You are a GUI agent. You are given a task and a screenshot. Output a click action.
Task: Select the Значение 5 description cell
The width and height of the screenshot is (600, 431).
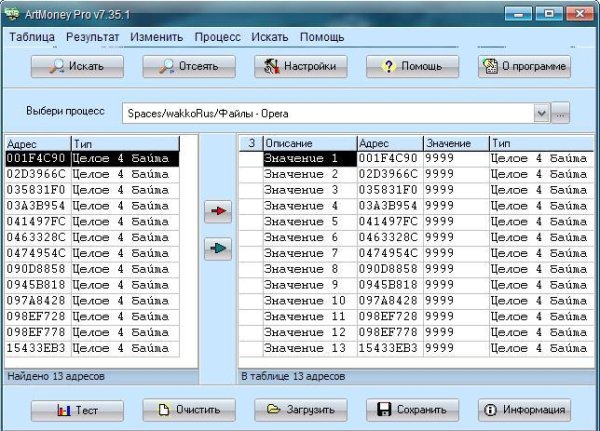[x=310, y=222]
